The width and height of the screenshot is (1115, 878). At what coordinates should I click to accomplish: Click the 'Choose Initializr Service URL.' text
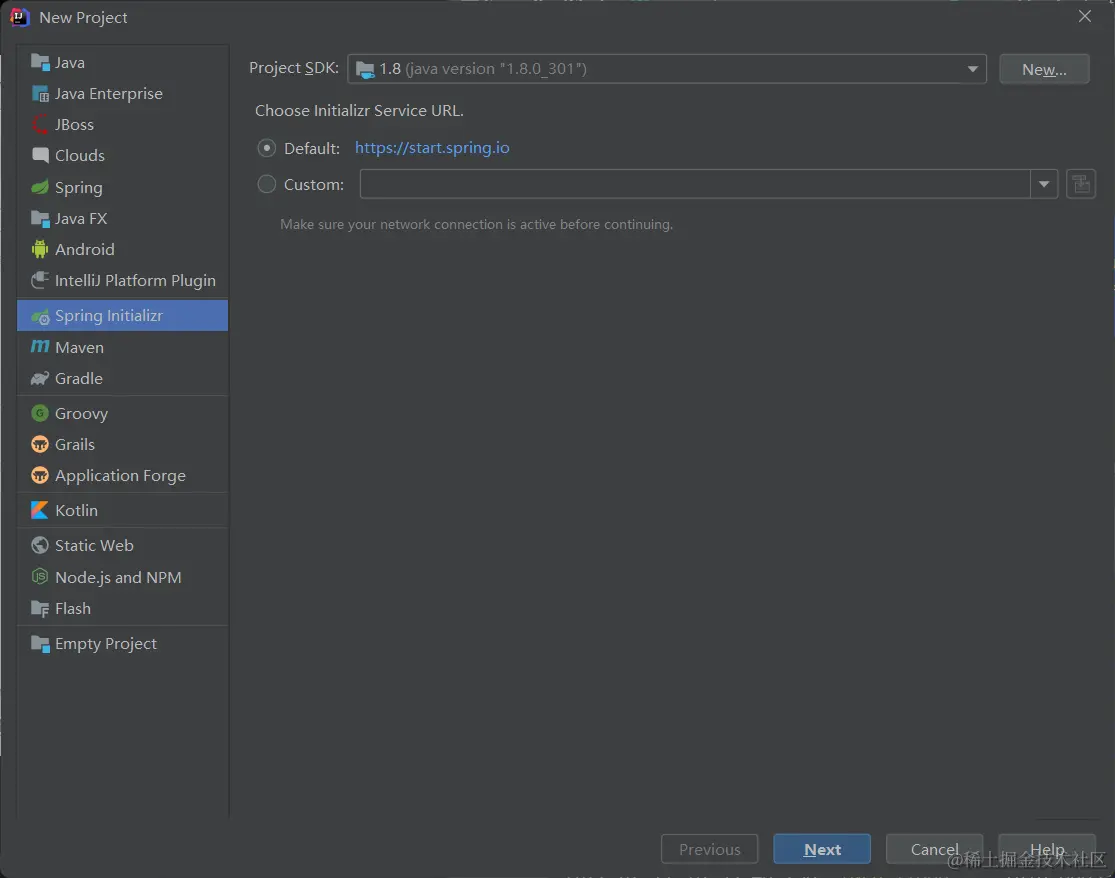(x=359, y=111)
